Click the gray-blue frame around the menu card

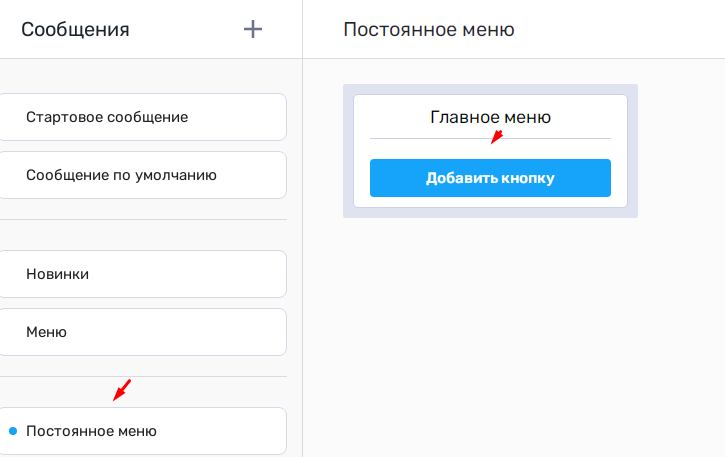pyautogui.click(x=348, y=150)
